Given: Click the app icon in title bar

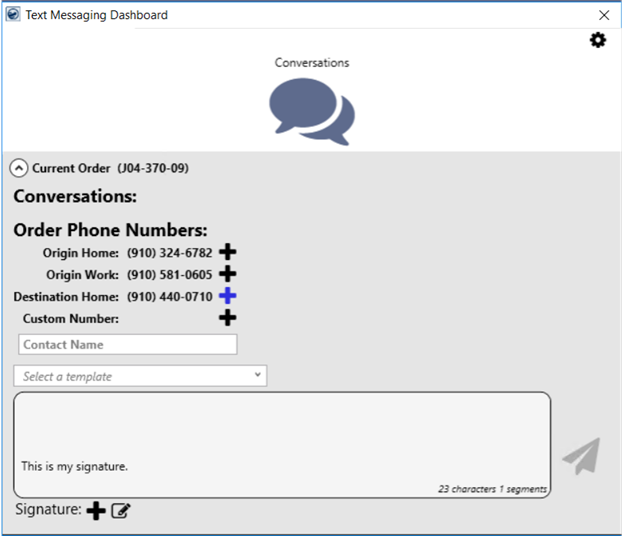Looking at the screenshot, I should click(x=12, y=15).
